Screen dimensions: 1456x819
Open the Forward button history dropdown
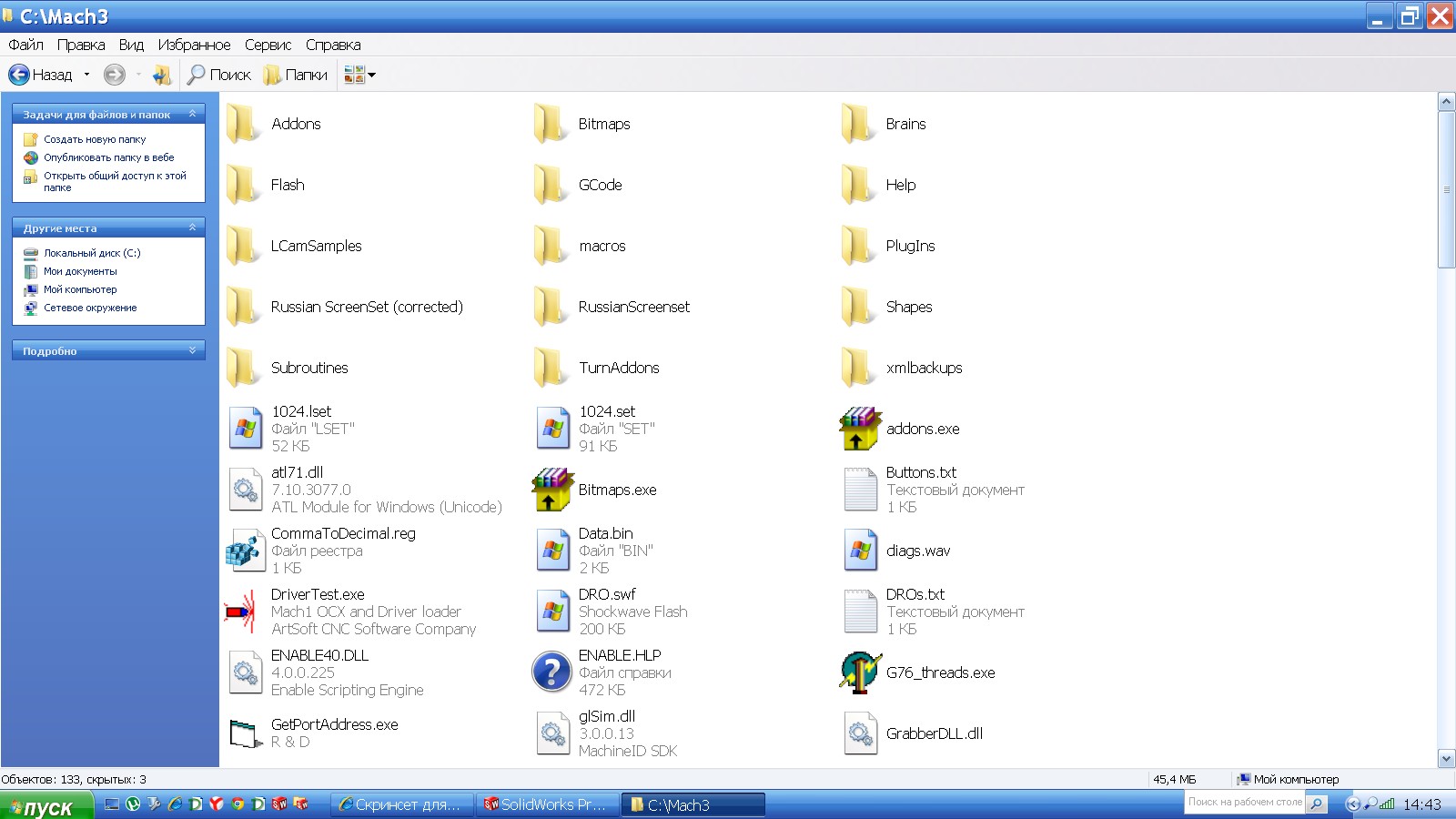(x=138, y=75)
